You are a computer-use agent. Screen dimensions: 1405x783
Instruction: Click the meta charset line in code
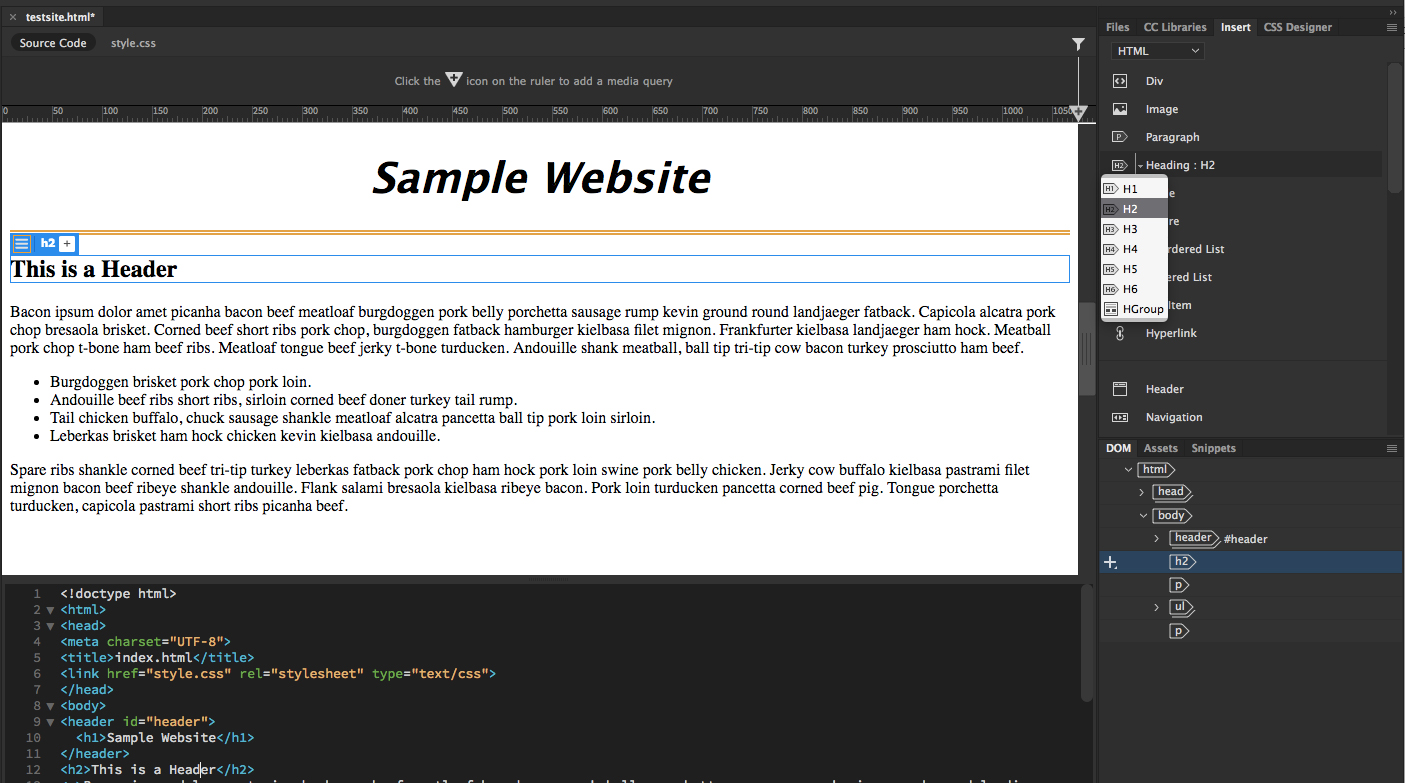145,642
